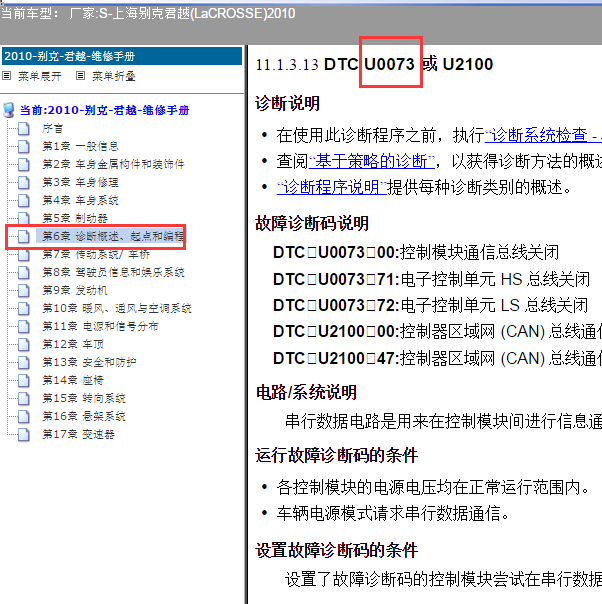Click the page icon next to 第9章 发动机
This screenshot has width=602, height=604.
[x=24, y=290]
